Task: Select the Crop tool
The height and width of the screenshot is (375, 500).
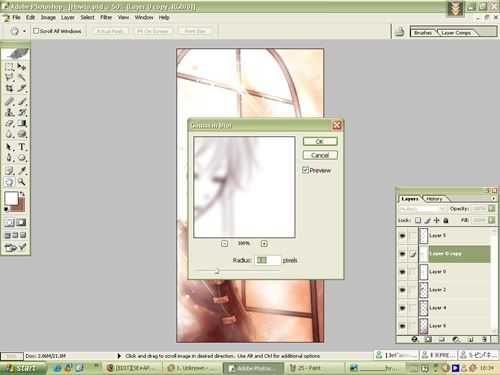Action: (x=9, y=88)
